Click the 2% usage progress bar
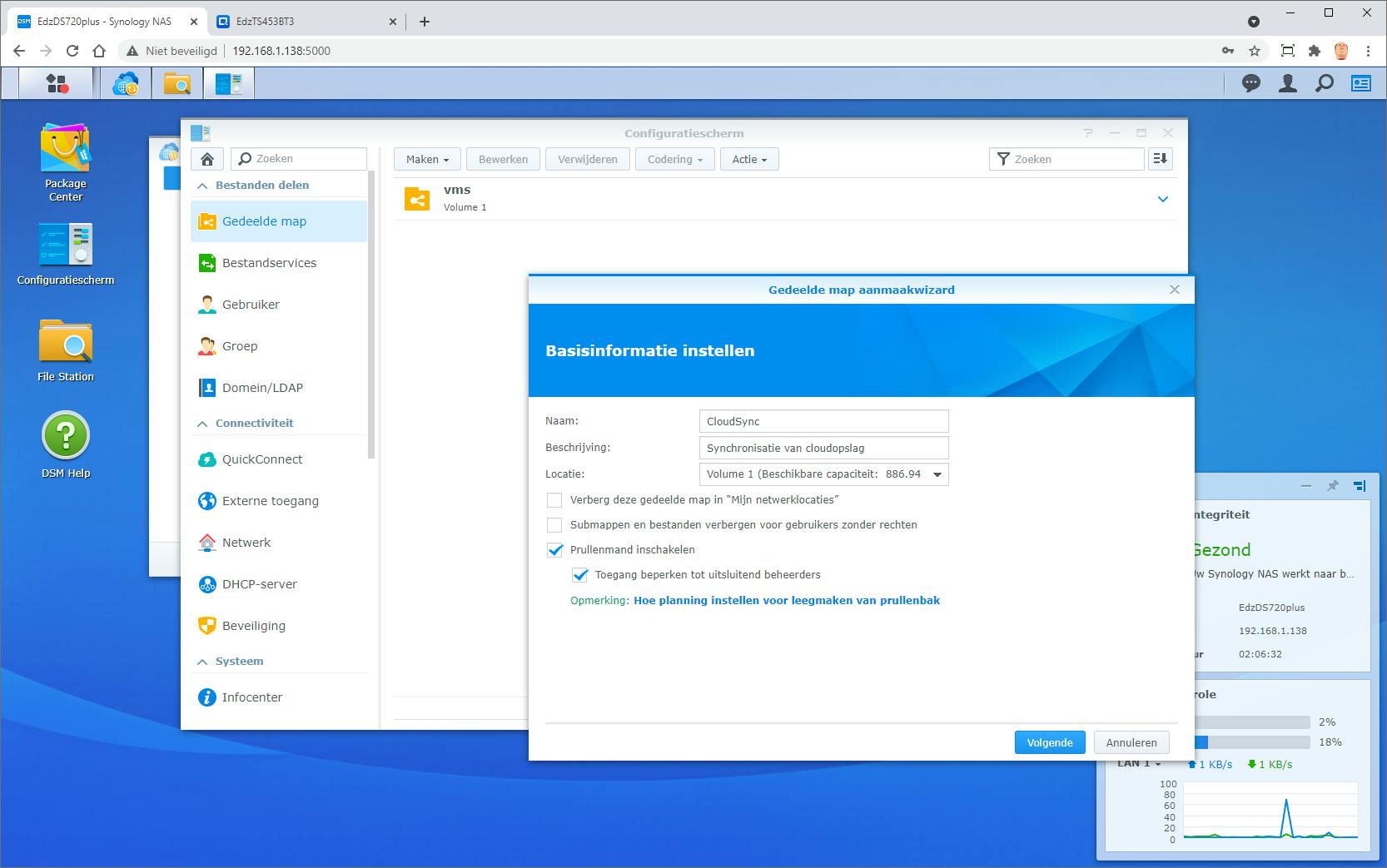This screenshot has width=1387, height=868. pos(1252,722)
